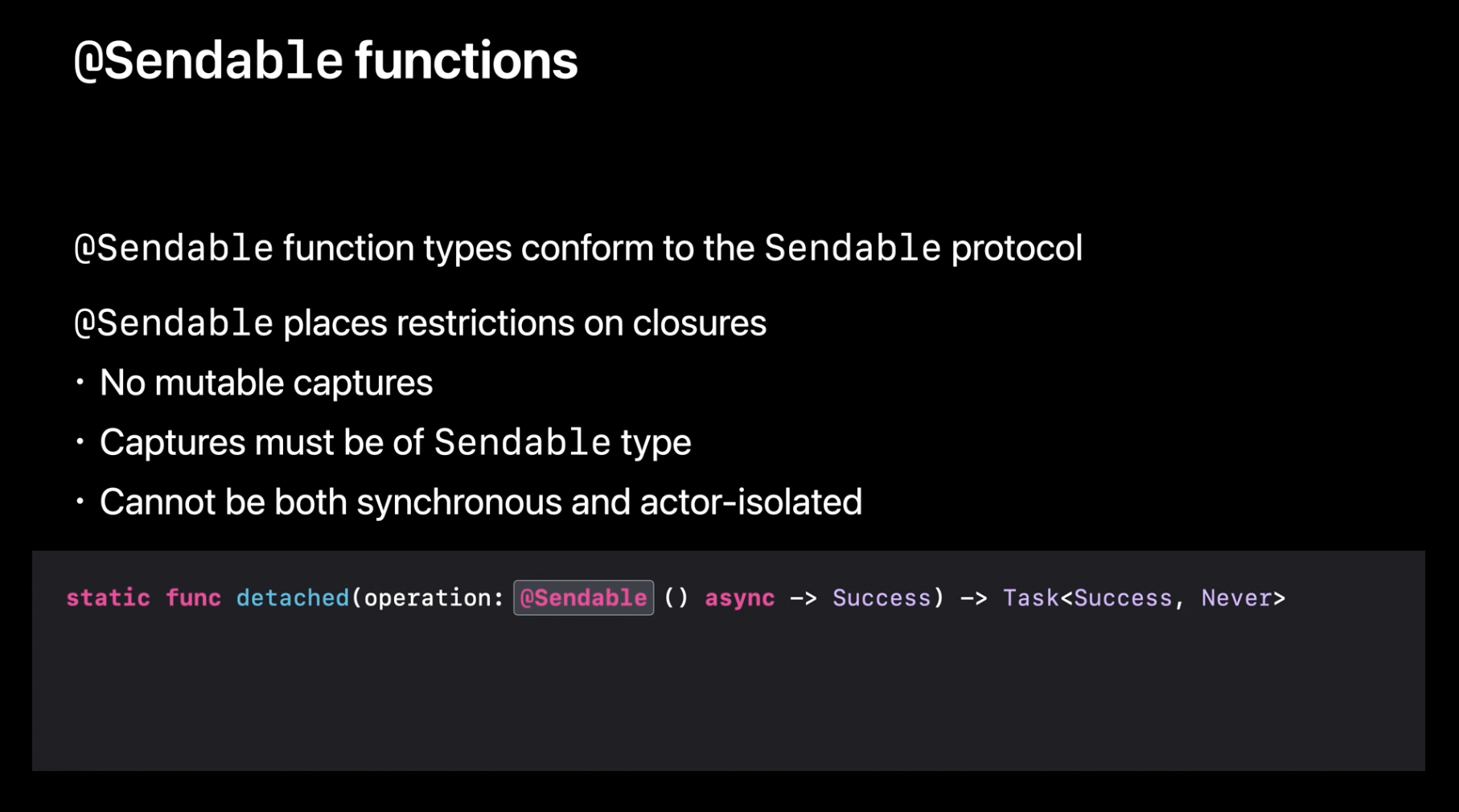Click the pink "async" keyword

pos(739,598)
